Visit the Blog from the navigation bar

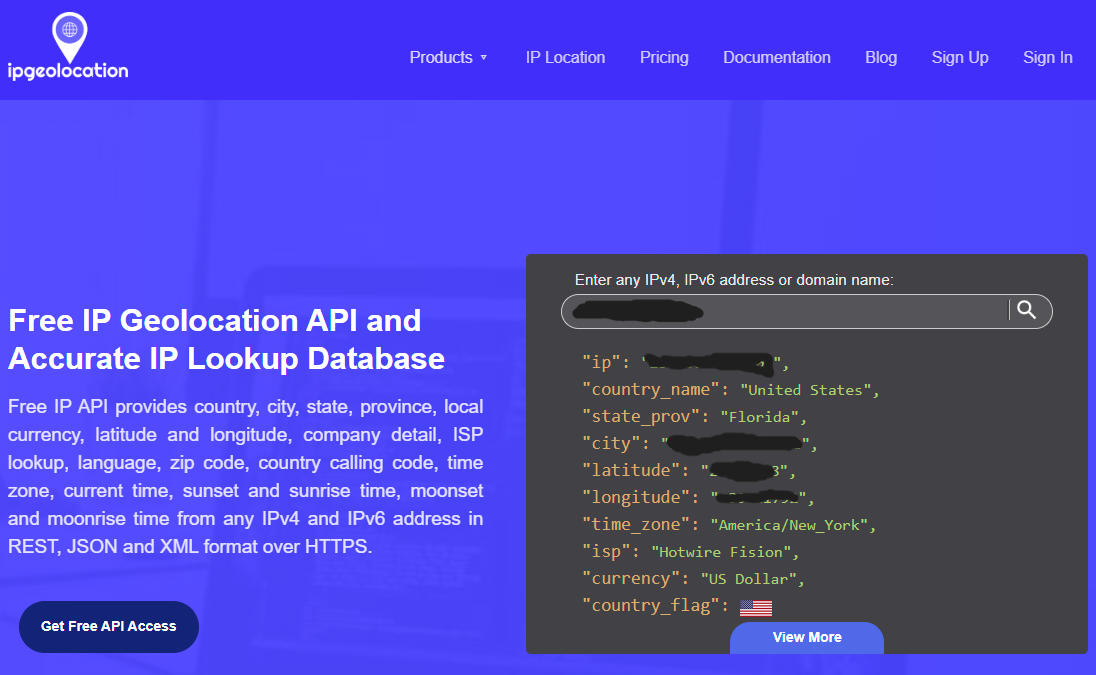880,57
